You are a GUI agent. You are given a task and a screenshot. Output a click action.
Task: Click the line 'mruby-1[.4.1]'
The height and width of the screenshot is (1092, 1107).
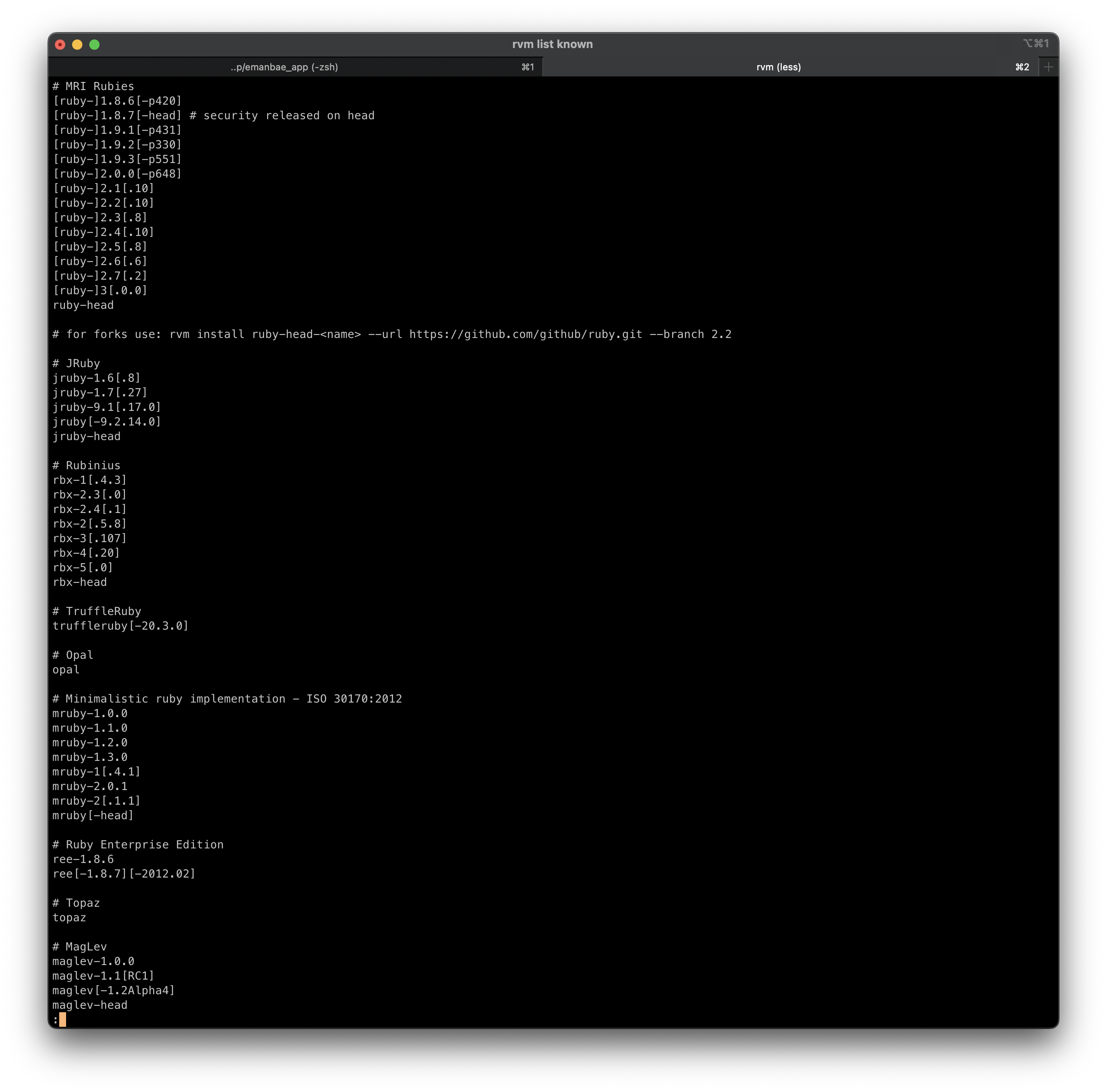click(x=97, y=772)
